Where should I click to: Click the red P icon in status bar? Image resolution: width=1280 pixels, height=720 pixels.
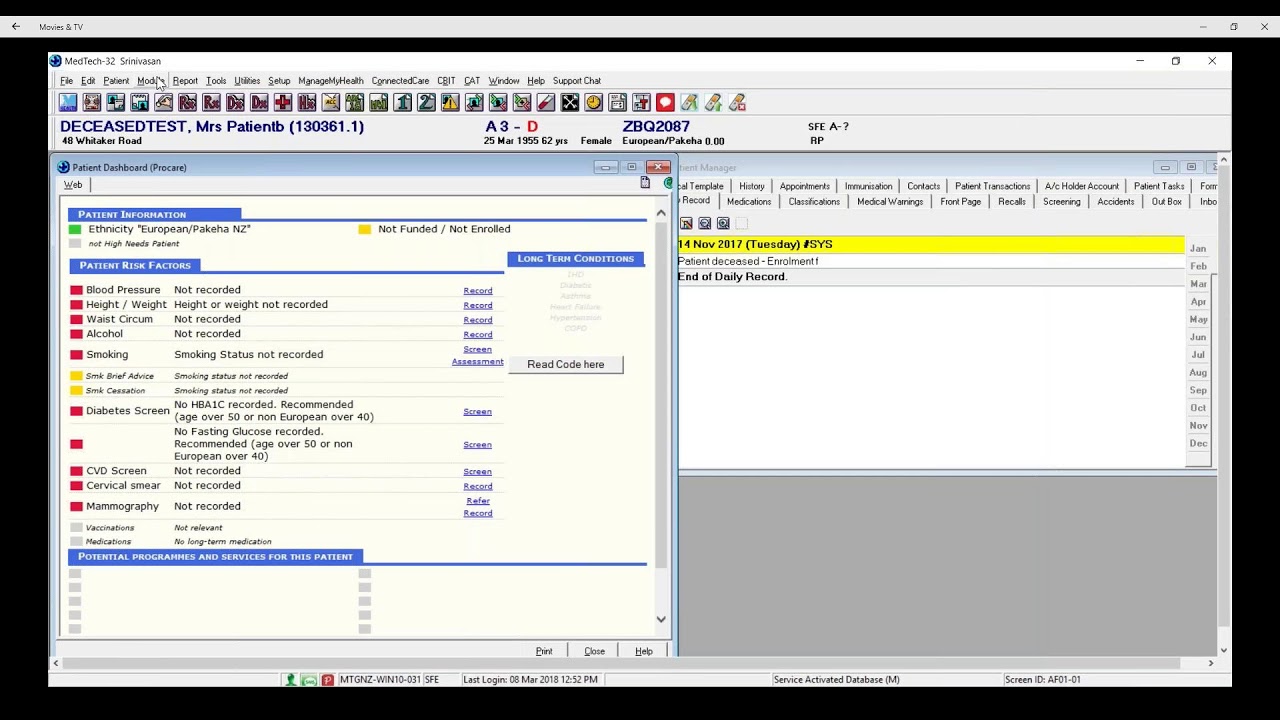tap(327, 680)
